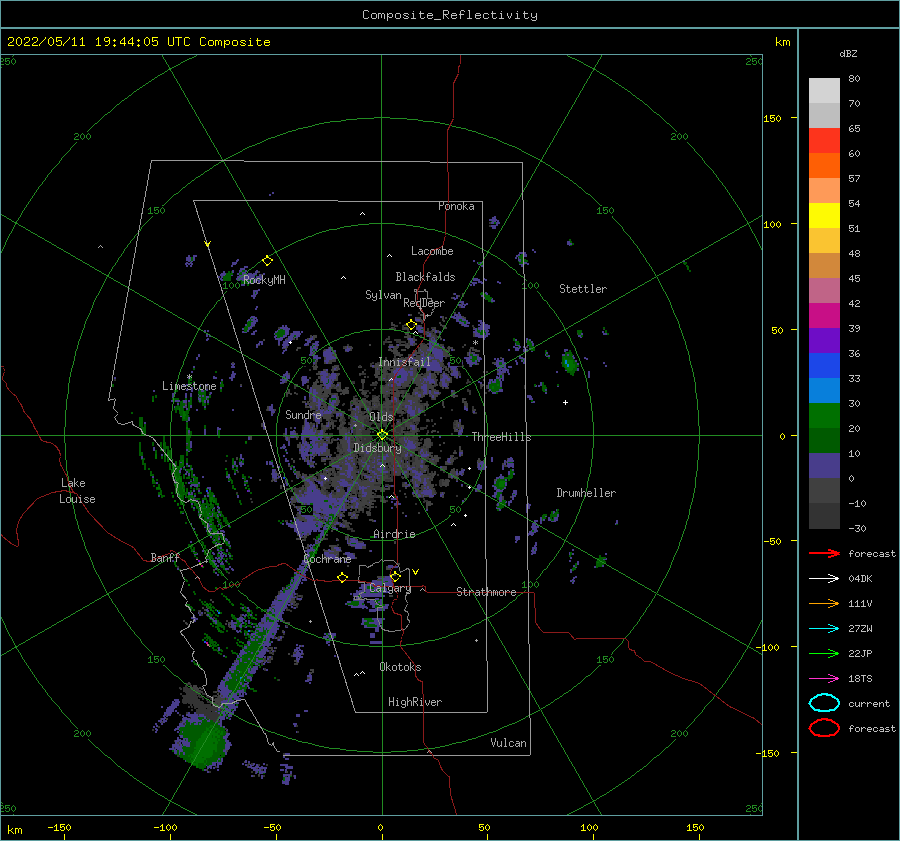Click the RockyMH label

[x=264, y=280]
